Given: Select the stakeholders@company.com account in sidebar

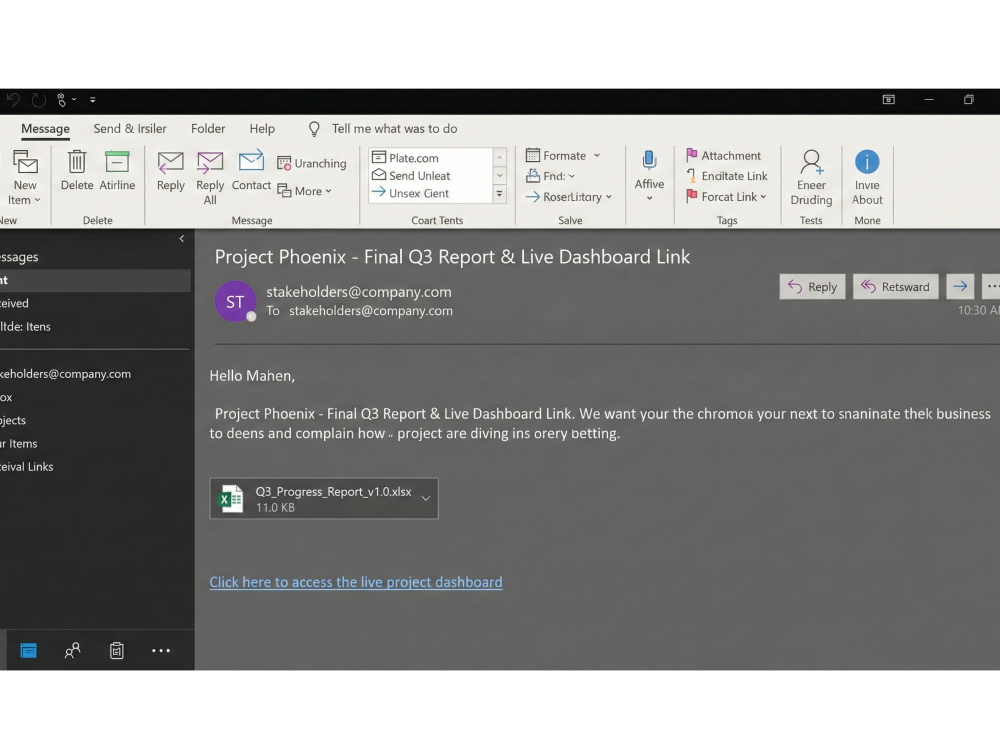Looking at the screenshot, I should click(65, 374).
